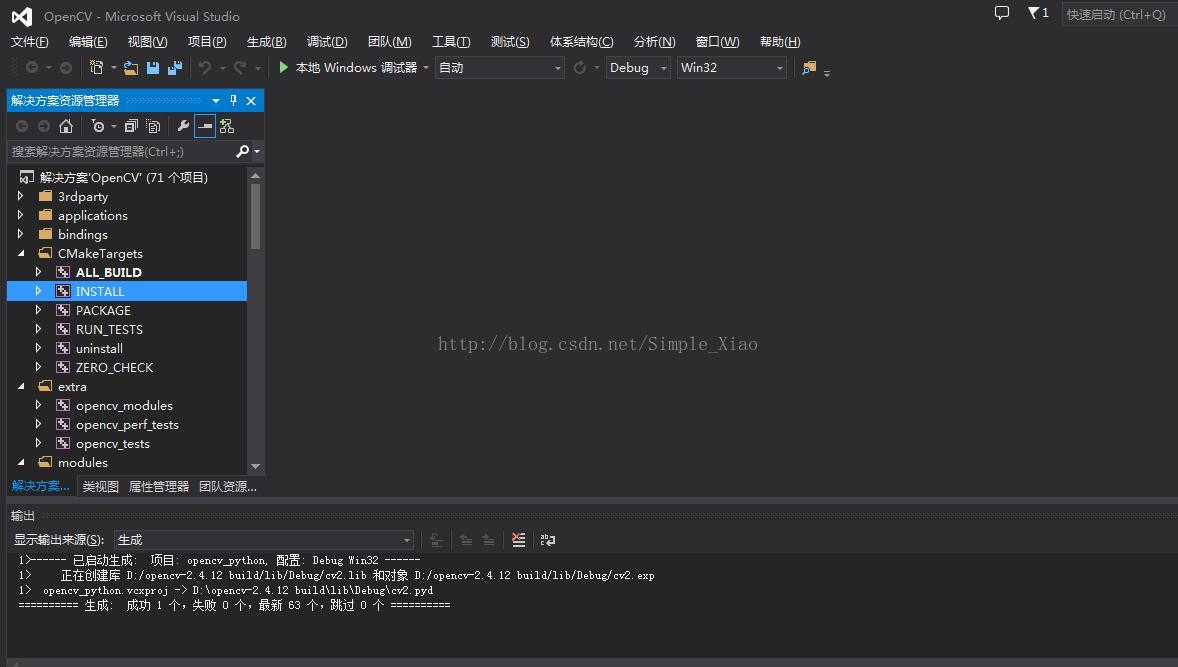Click the Refresh icon beside the 自动 dropdown
Screen dimensions: 1178x667
click(579, 68)
